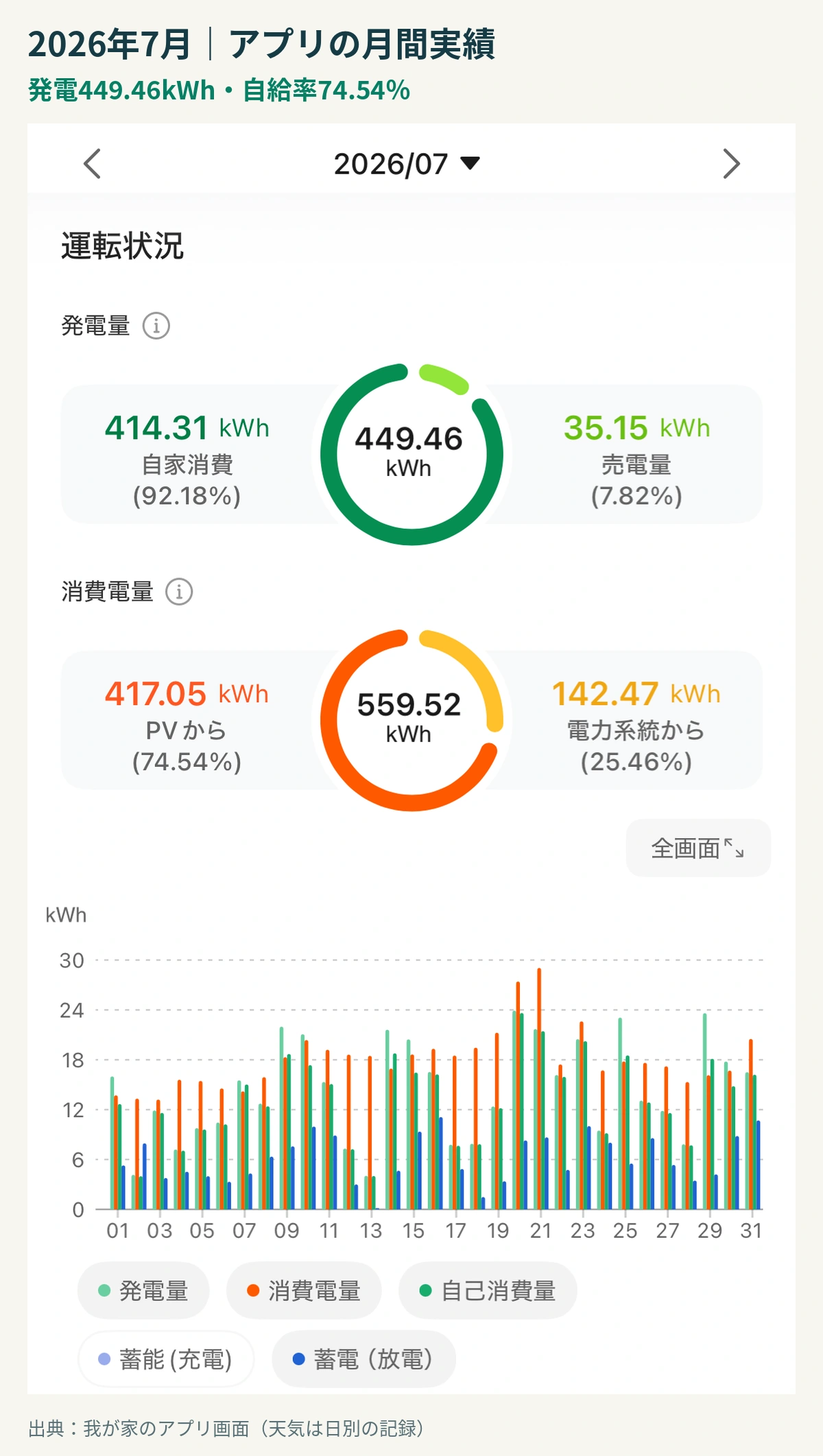Select the y-axis value 30
The image size is (823, 1456).
tap(71, 960)
